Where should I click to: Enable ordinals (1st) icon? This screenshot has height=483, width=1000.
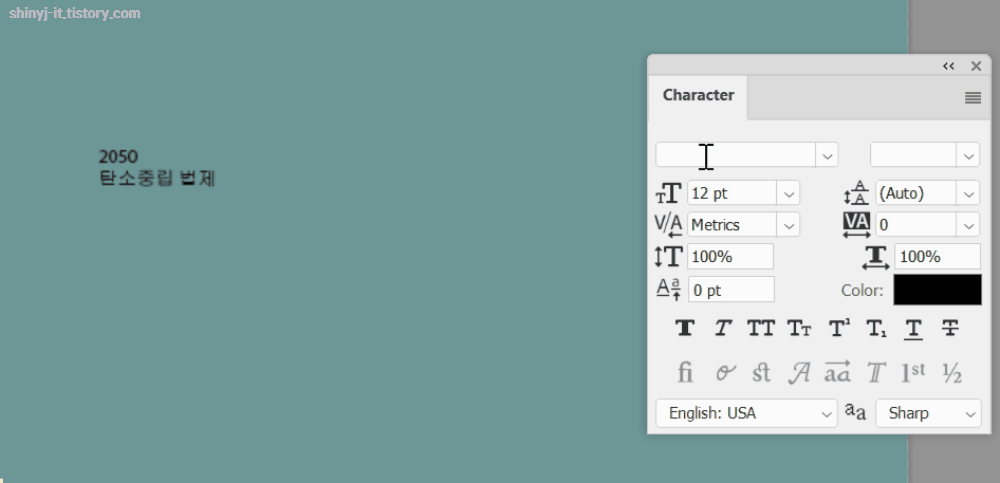[x=913, y=372]
